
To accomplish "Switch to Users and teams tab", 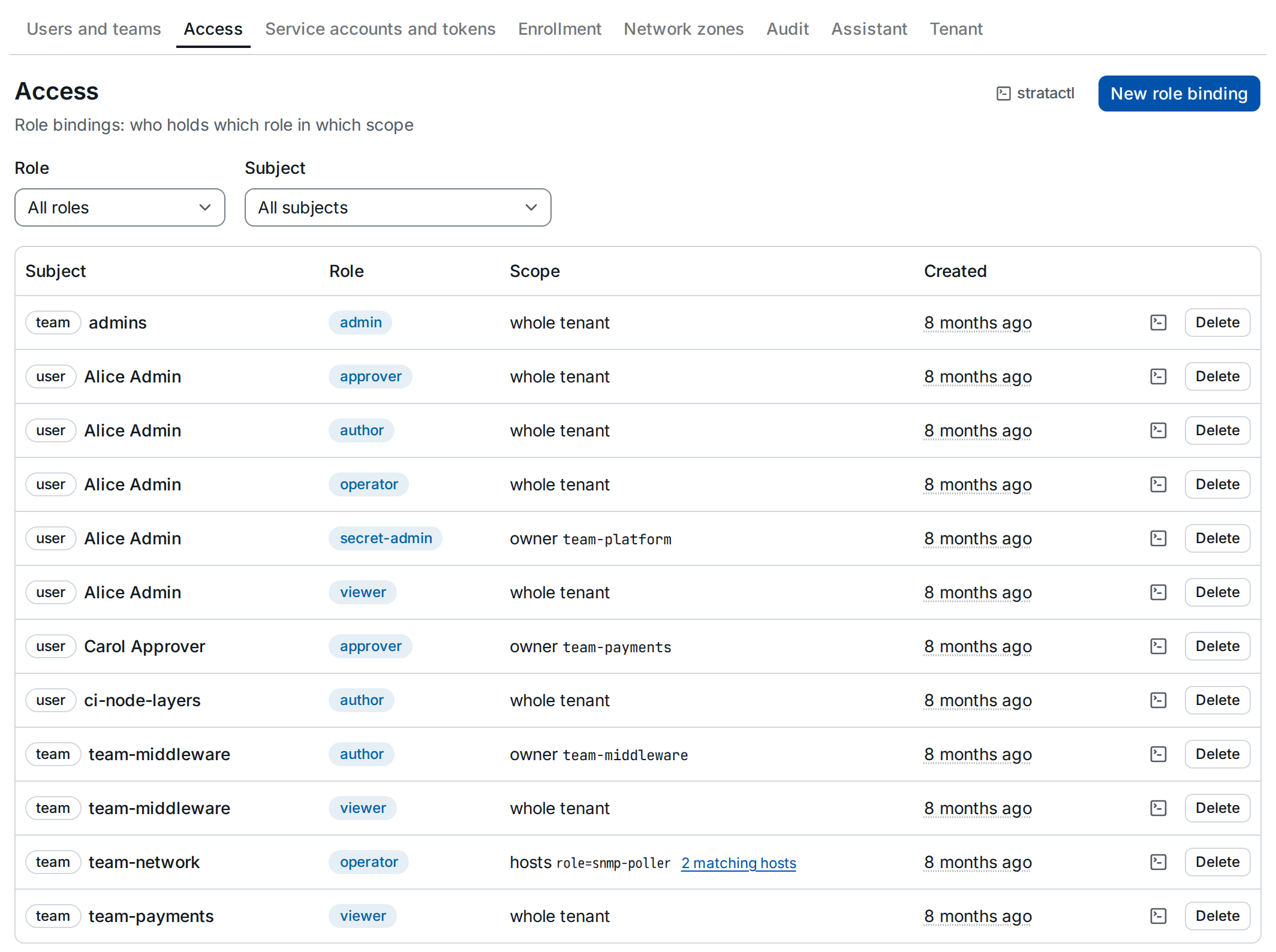I will click(94, 29).
